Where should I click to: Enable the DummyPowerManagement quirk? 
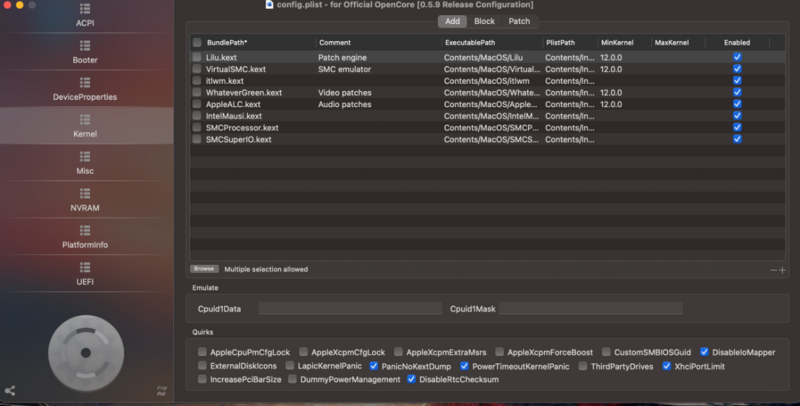[292, 379]
